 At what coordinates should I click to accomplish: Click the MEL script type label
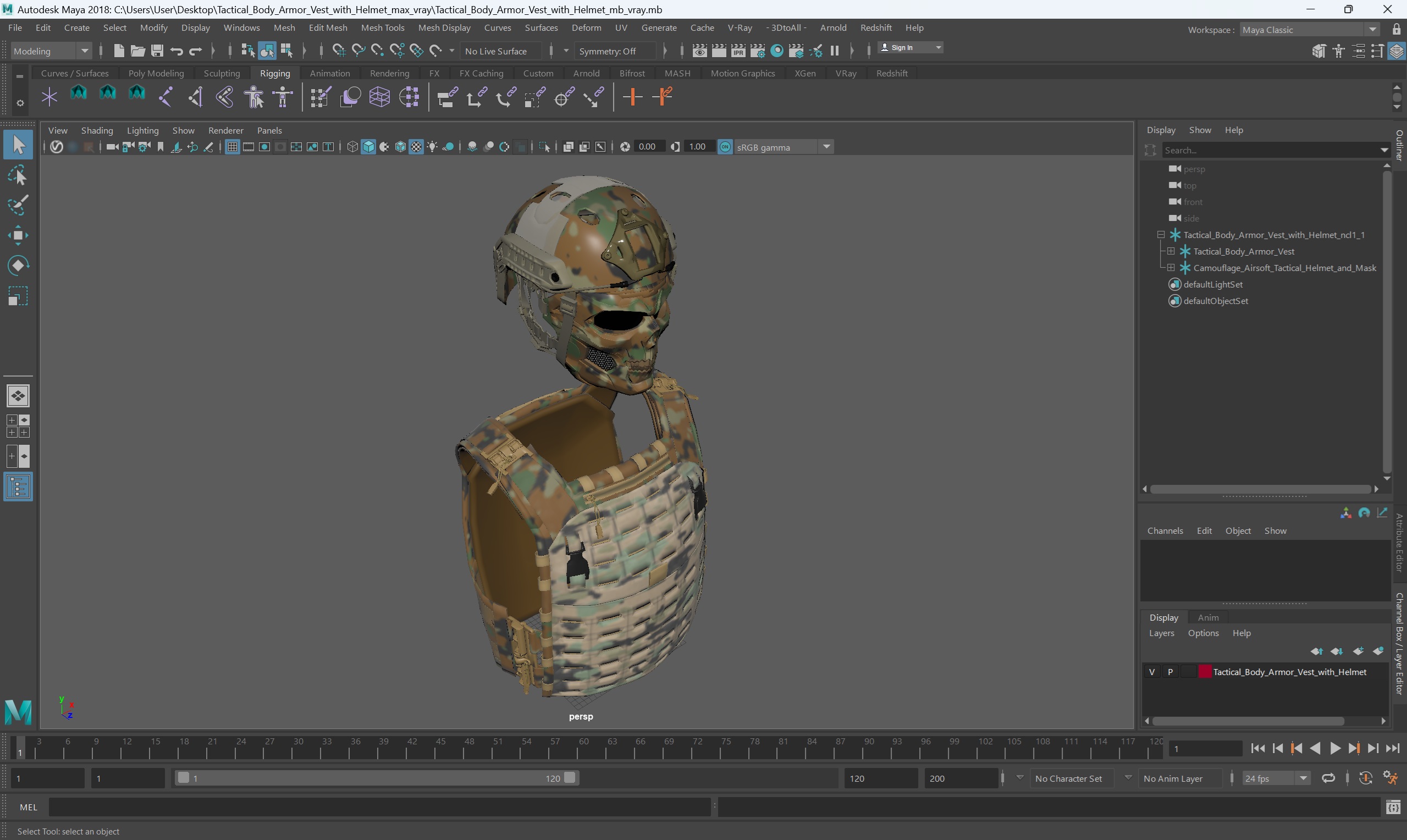pos(28,807)
